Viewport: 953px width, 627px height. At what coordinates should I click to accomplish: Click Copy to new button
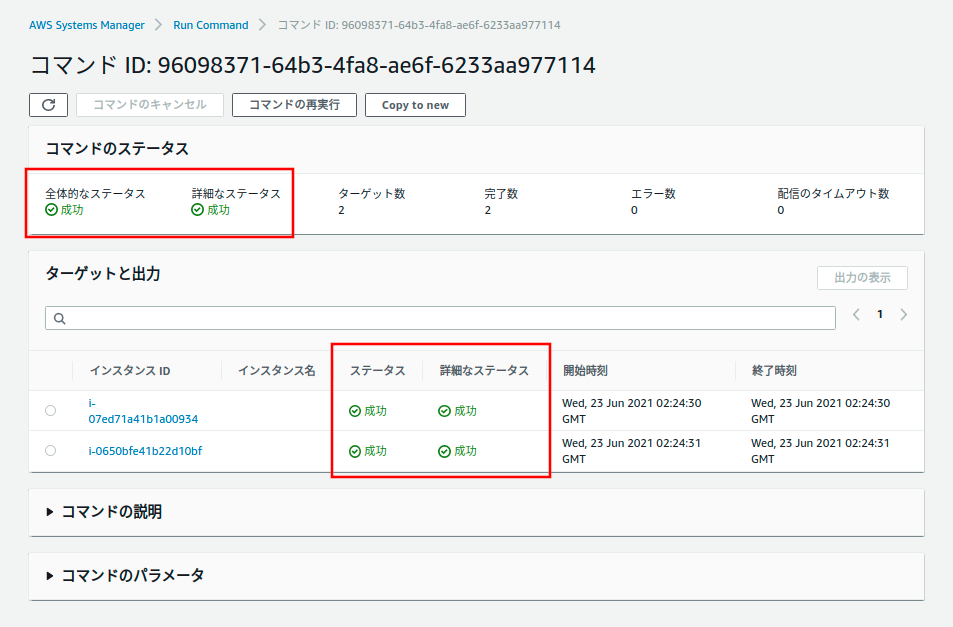point(415,105)
